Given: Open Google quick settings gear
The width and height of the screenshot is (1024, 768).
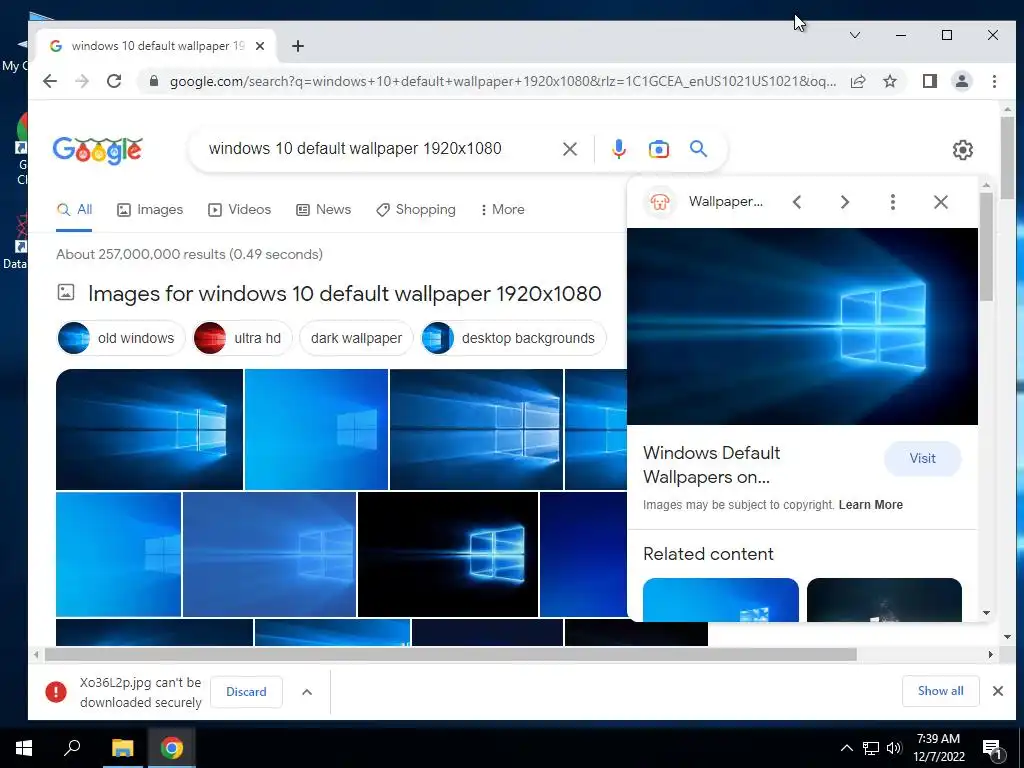Looking at the screenshot, I should pos(963,150).
